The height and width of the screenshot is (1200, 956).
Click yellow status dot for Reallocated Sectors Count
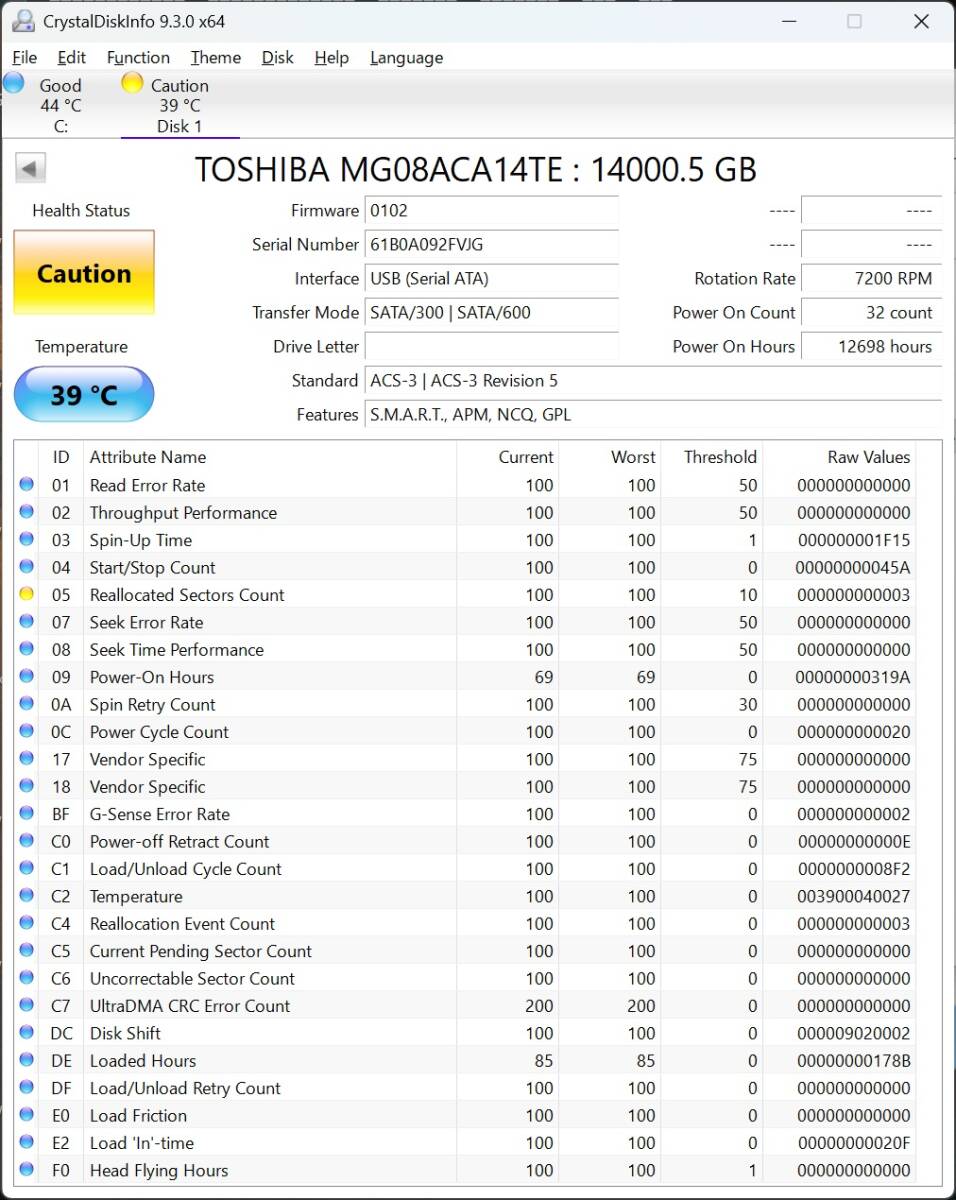[x=26, y=595]
